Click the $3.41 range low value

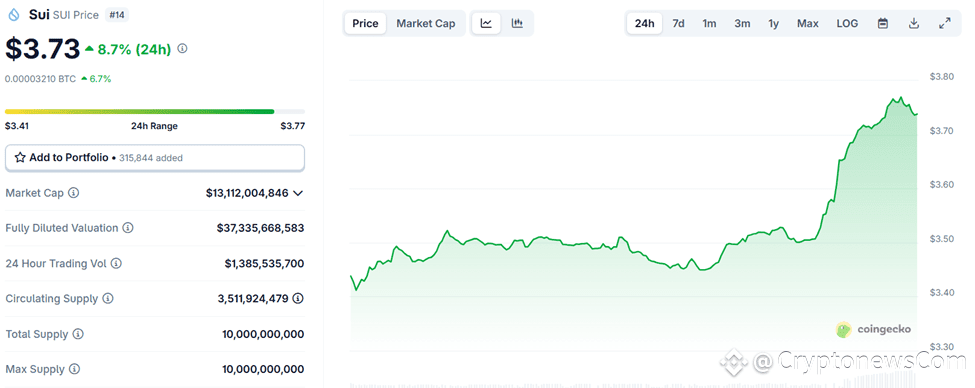coord(17,126)
